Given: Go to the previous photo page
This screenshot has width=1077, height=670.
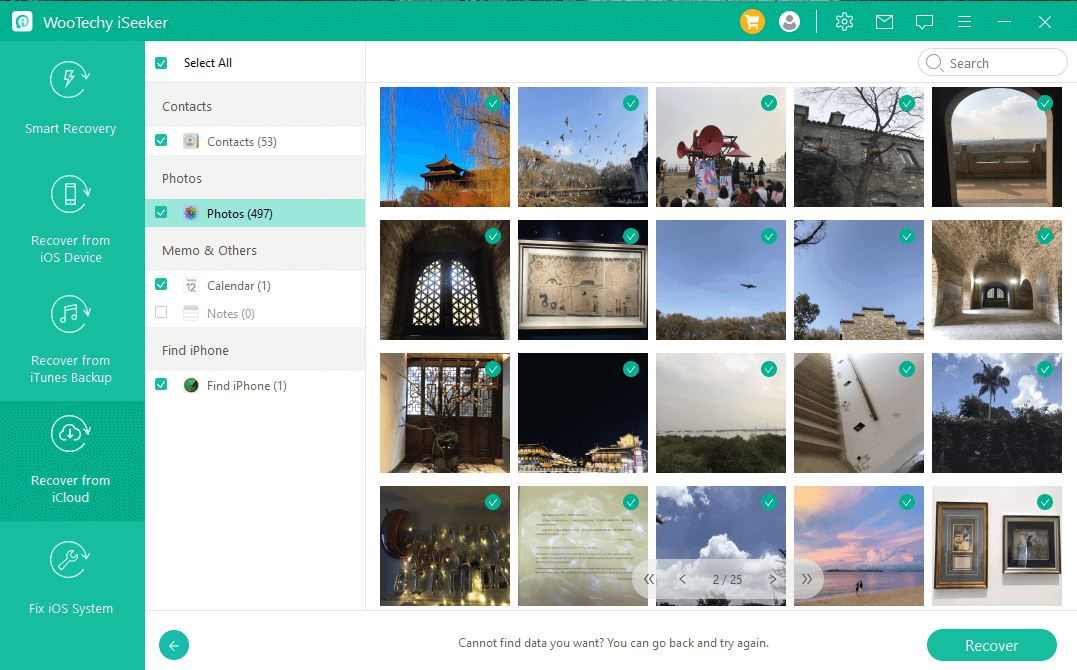Looking at the screenshot, I should pyautogui.click(x=683, y=579).
